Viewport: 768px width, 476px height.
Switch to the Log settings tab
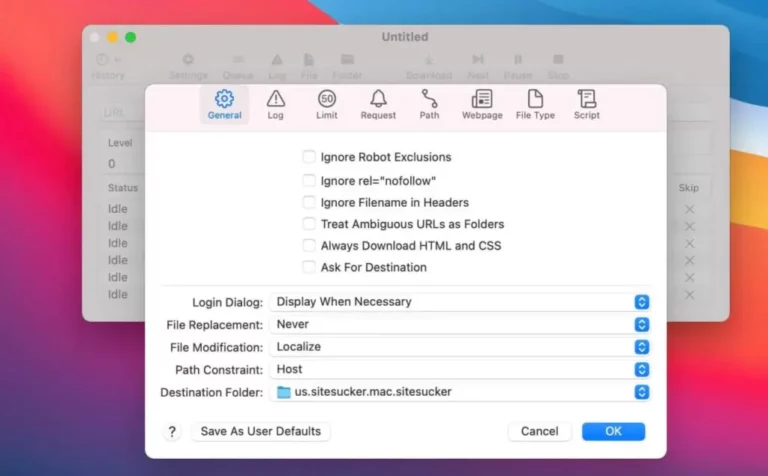tap(275, 105)
